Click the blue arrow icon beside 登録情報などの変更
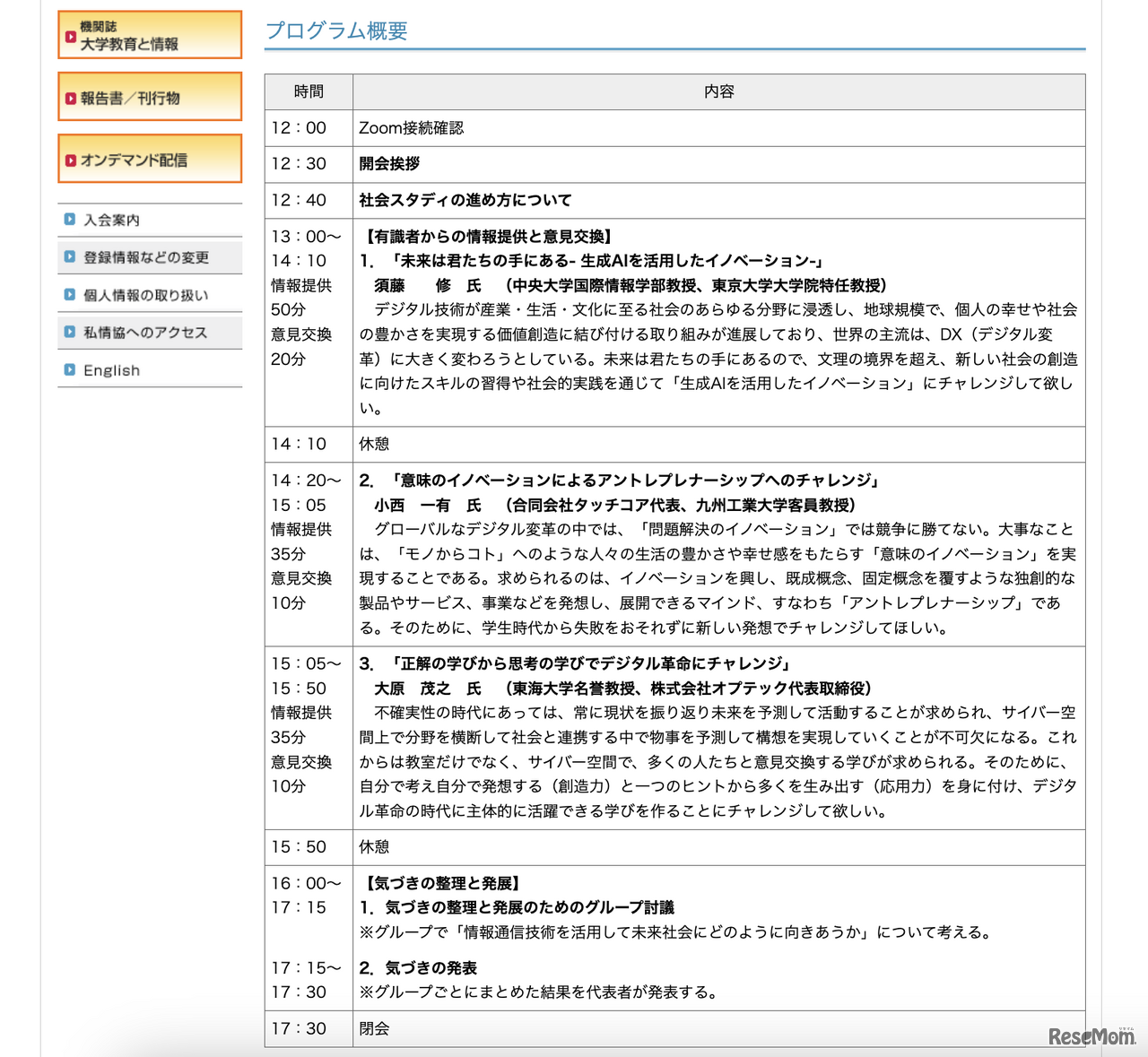This screenshot has width=1148, height=1057. coord(70,256)
